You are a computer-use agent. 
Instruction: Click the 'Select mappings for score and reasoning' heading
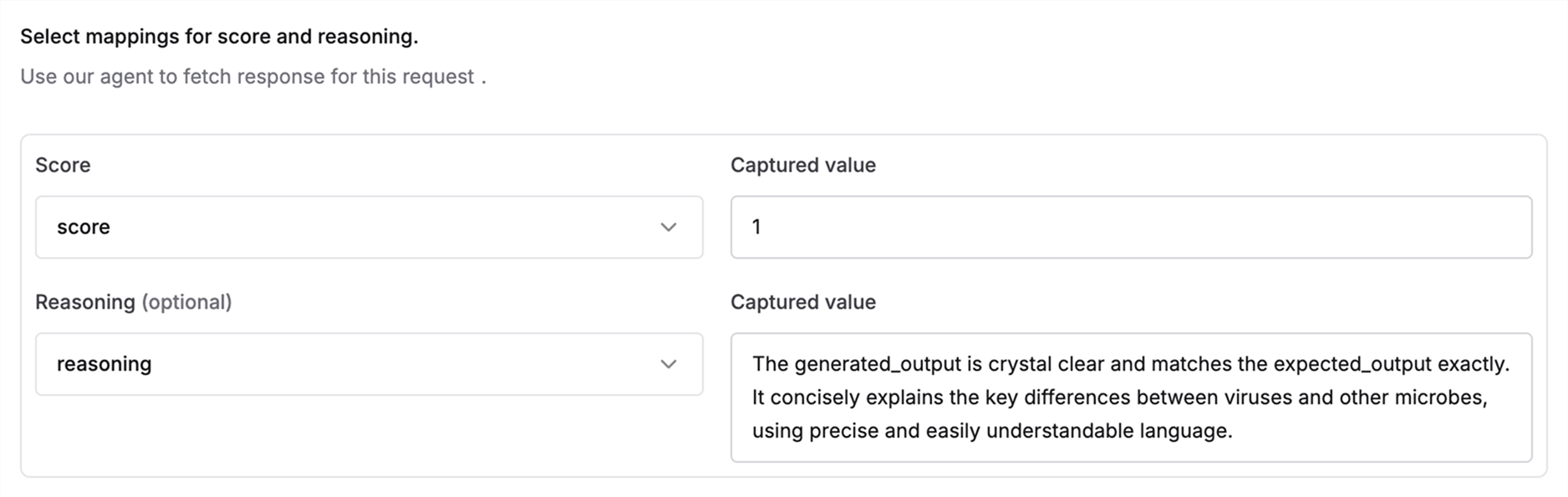tap(221, 36)
